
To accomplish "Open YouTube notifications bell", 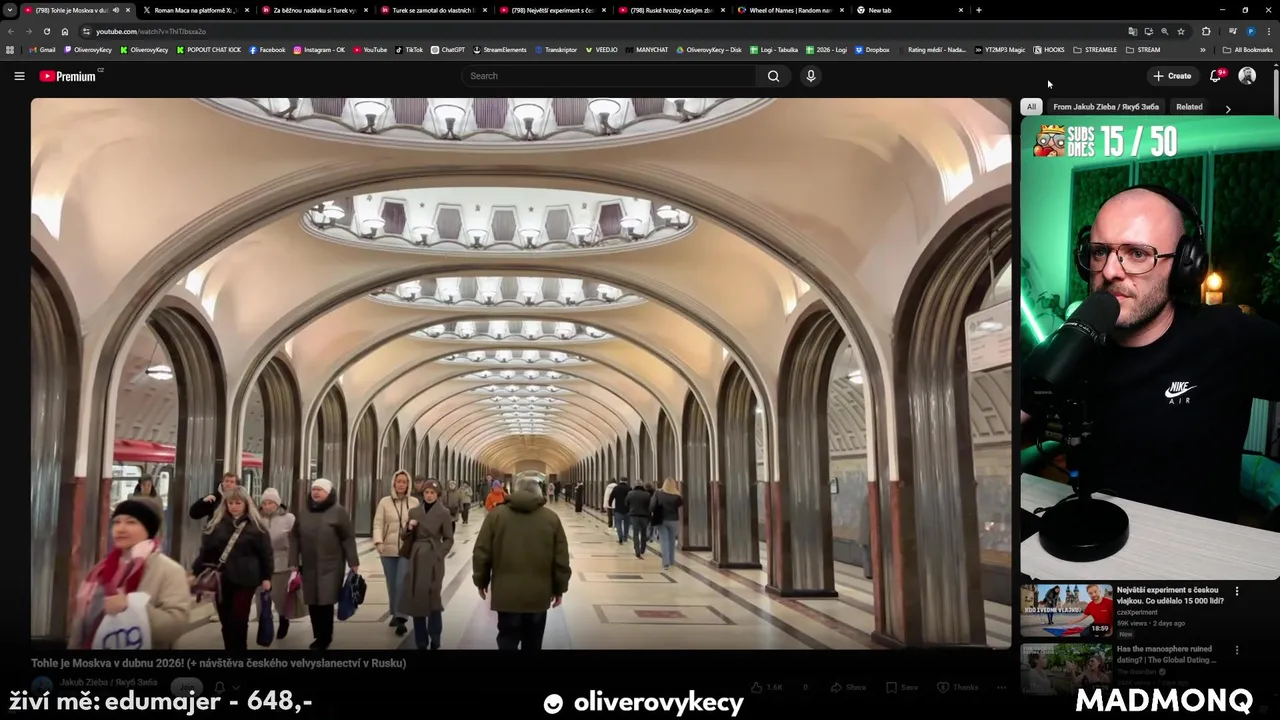I will coord(1216,76).
